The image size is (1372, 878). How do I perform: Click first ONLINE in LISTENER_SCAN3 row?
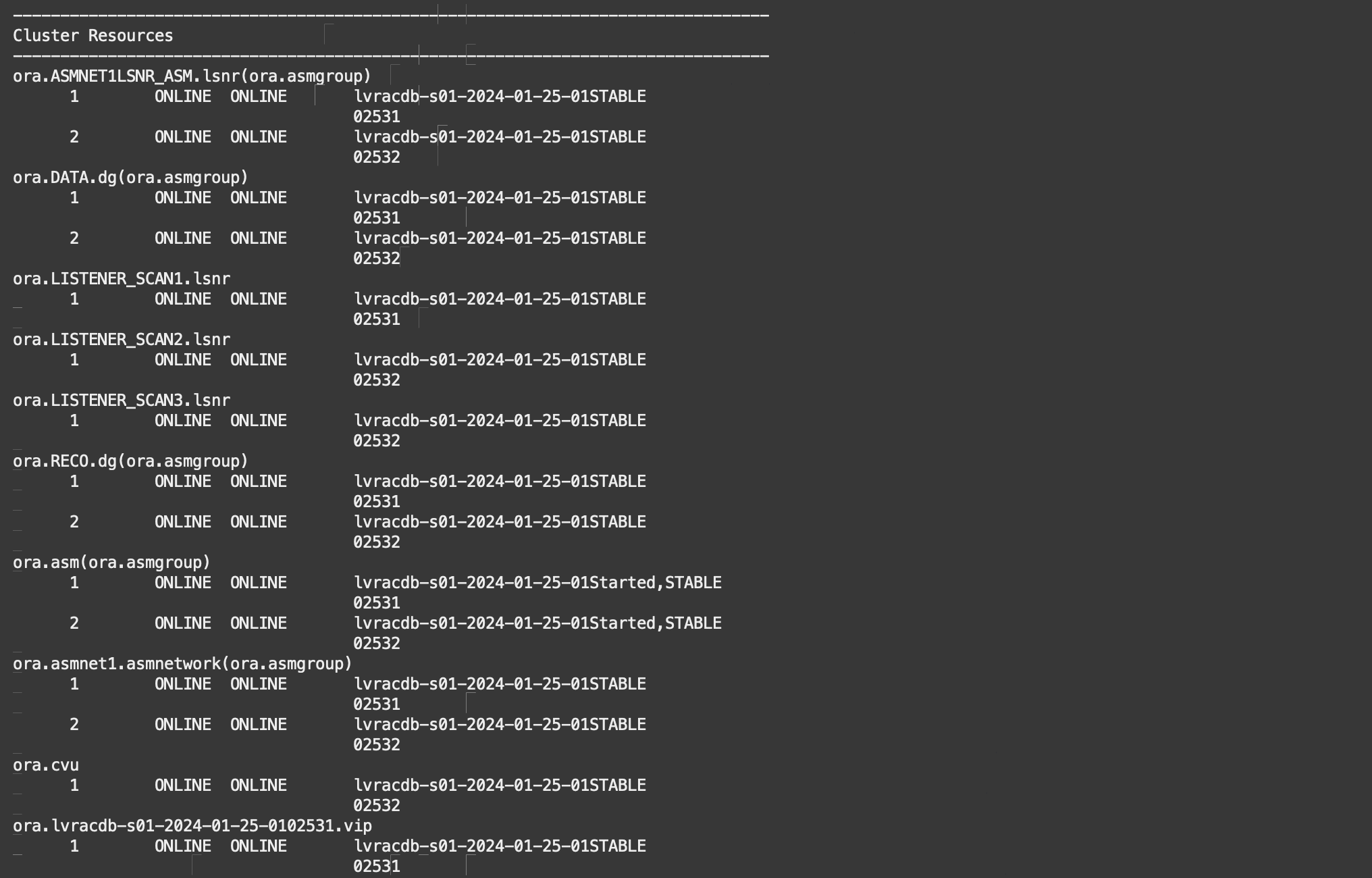(x=183, y=421)
